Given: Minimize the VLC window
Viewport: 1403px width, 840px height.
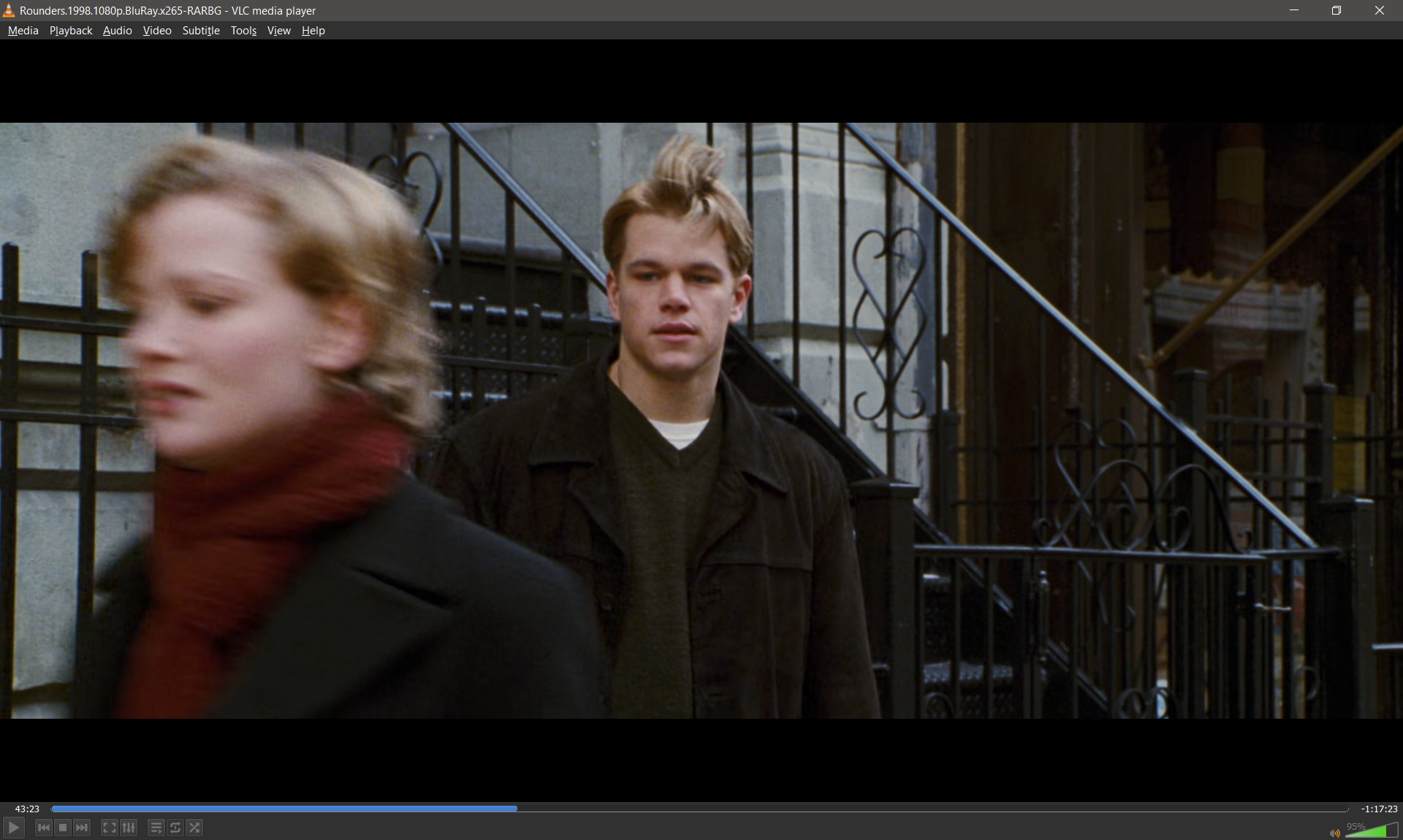Looking at the screenshot, I should coord(1294,10).
